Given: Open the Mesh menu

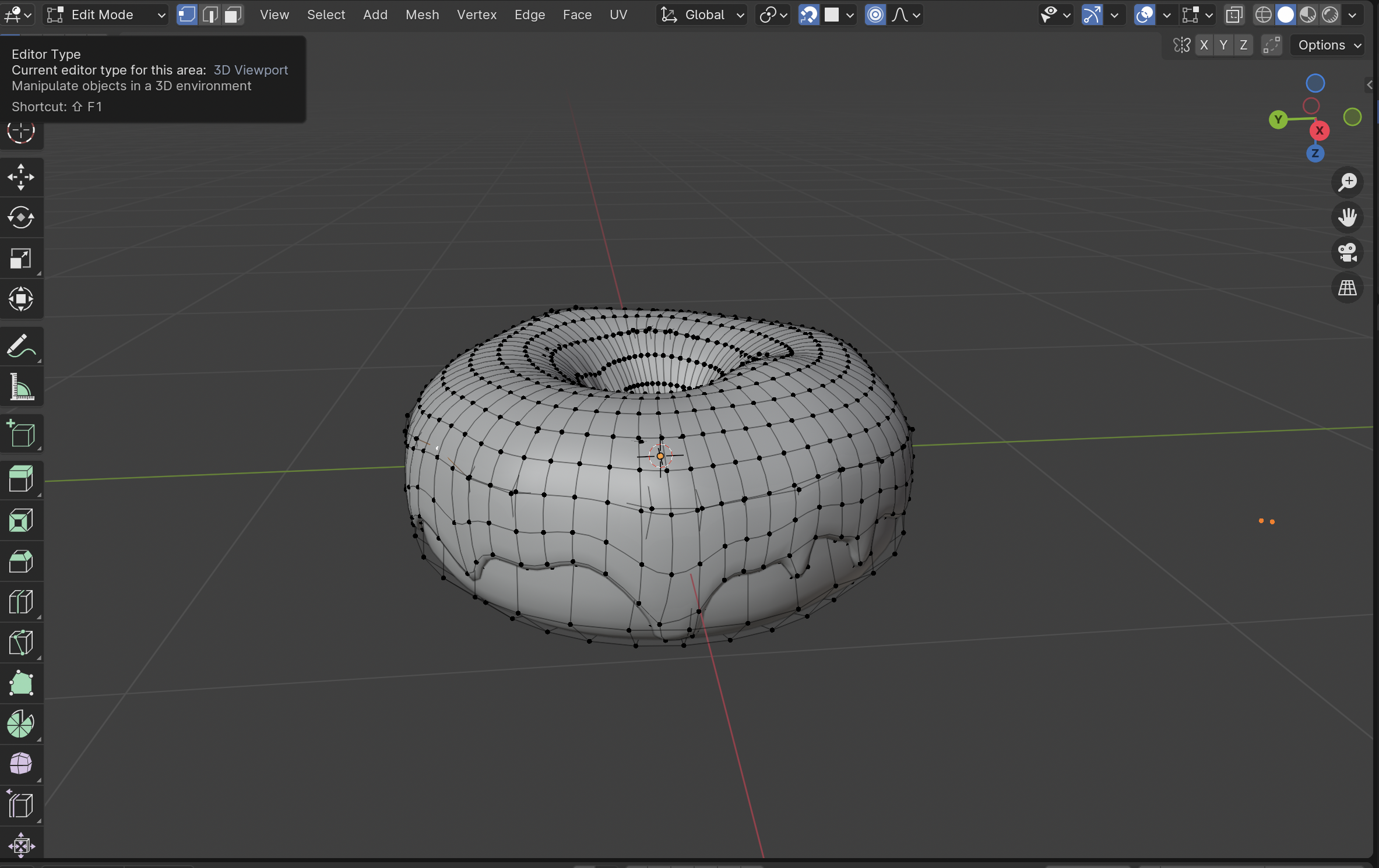Looking at the screenshot, I should (x=423, y=15).
